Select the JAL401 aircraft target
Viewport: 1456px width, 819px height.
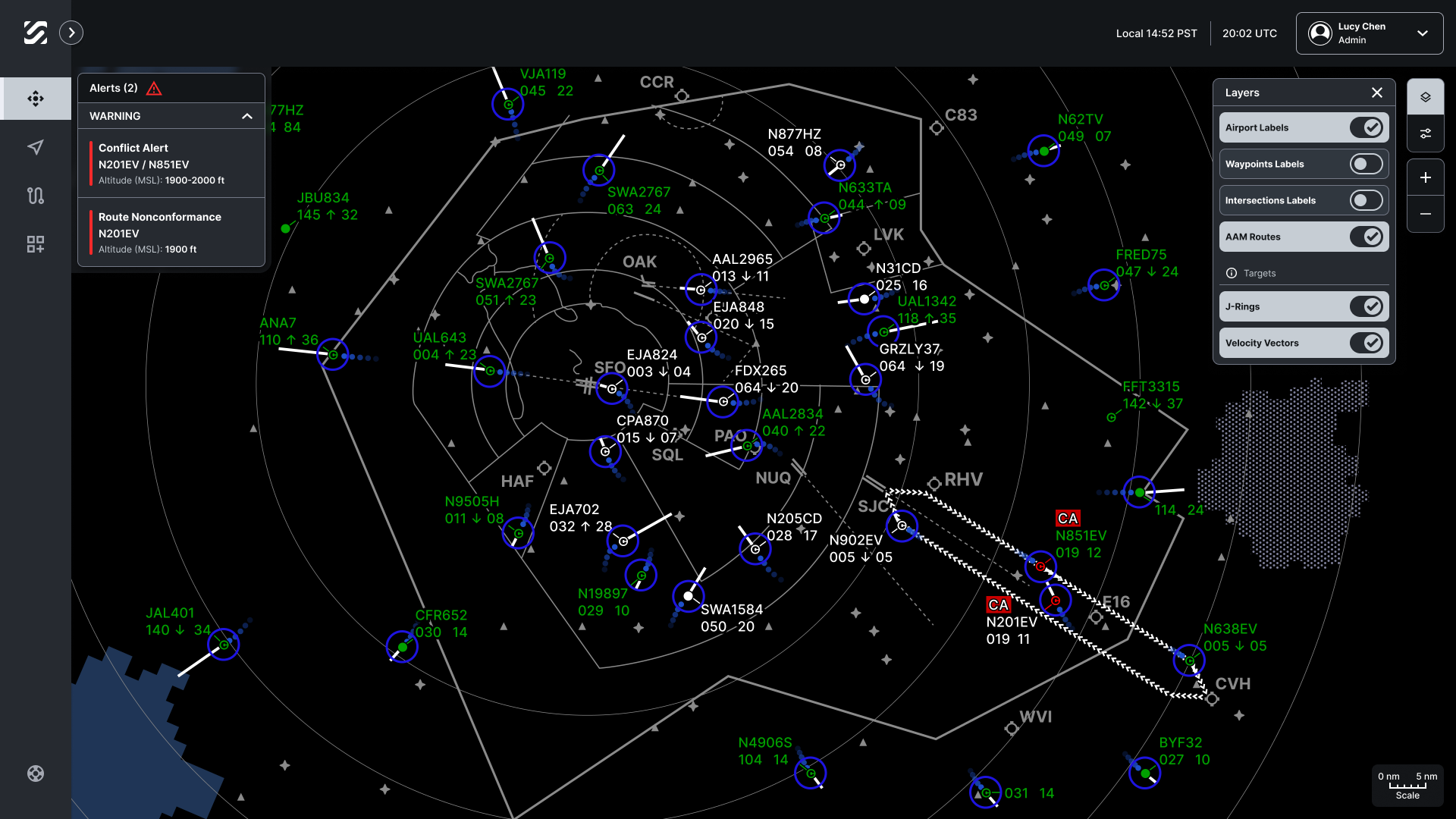click(x=224, y=645)
